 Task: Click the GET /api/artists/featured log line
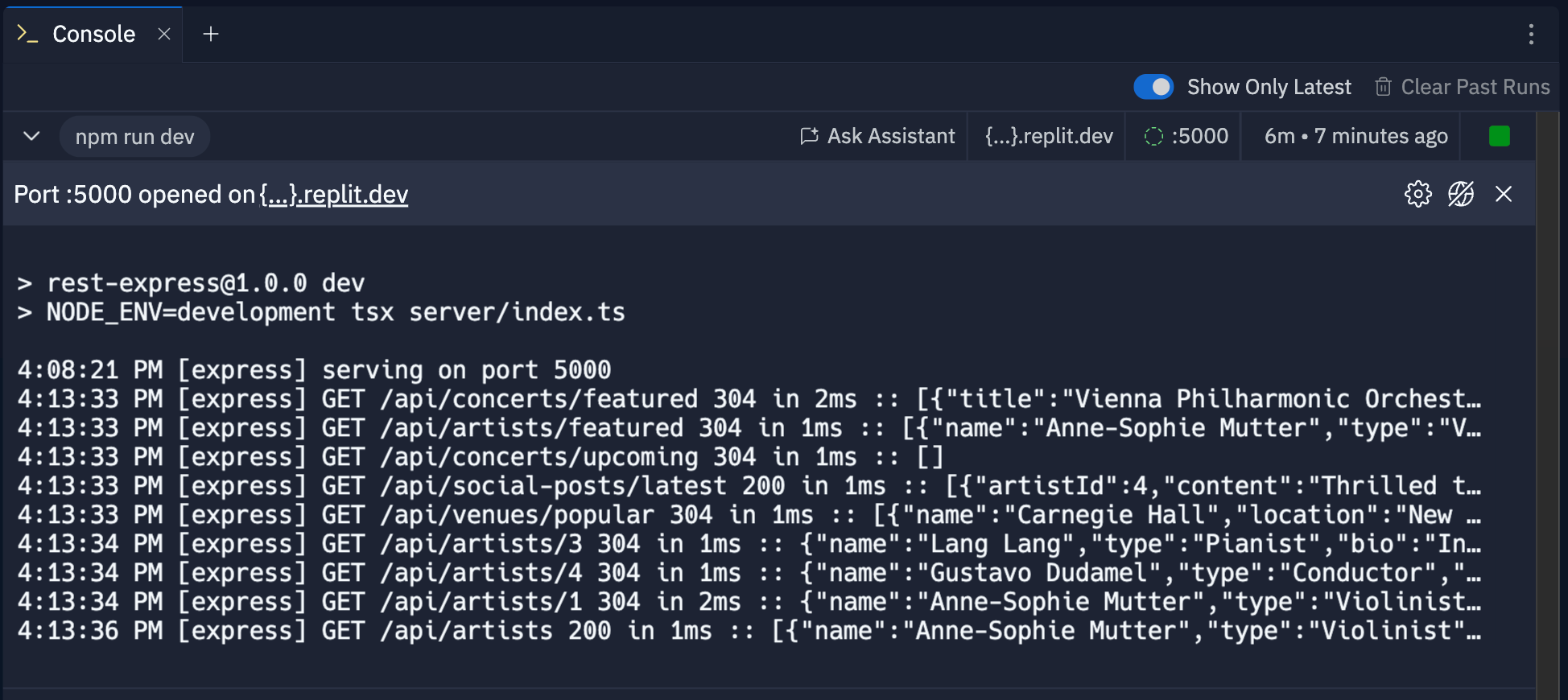(749, 428)
